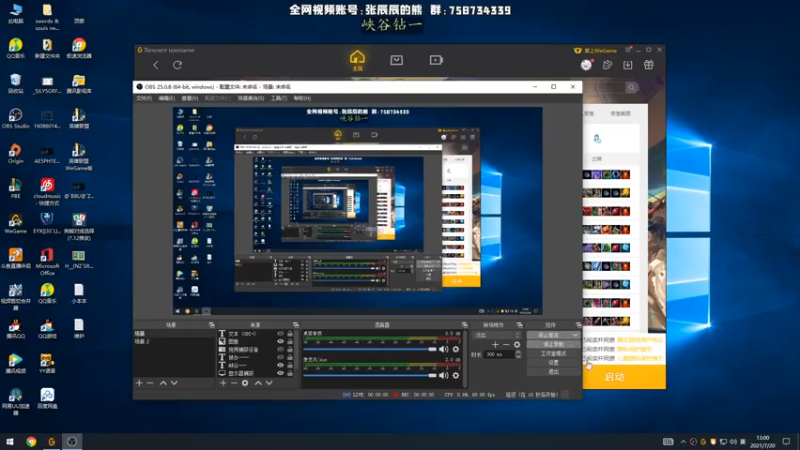Enable 工作室模式 in OBS controls
The image size is (800, 450).
point(553,354)
